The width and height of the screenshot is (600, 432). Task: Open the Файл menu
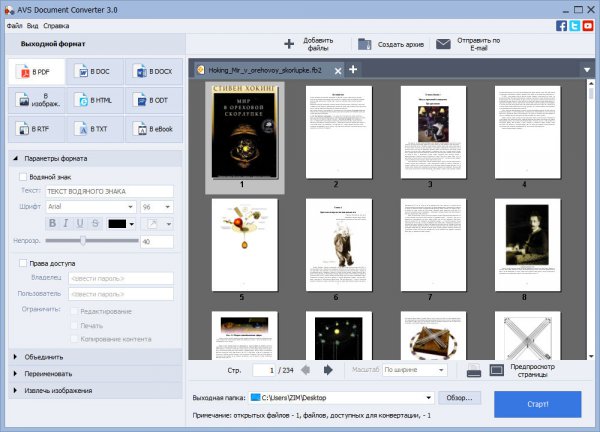point(15,26)
